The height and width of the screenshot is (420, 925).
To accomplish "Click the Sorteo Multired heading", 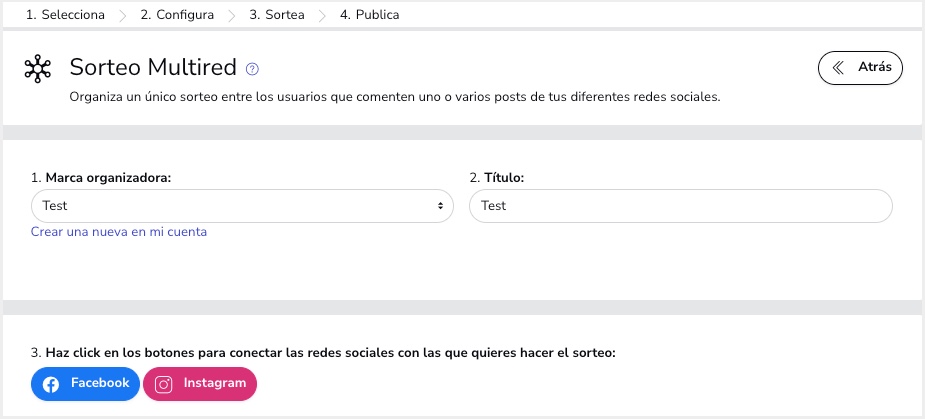I will coord(153,68).
